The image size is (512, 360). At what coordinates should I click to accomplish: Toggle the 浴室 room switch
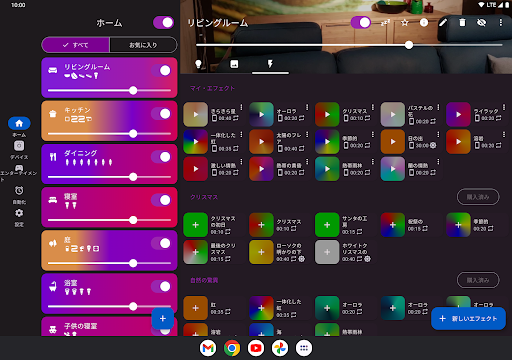161,286
